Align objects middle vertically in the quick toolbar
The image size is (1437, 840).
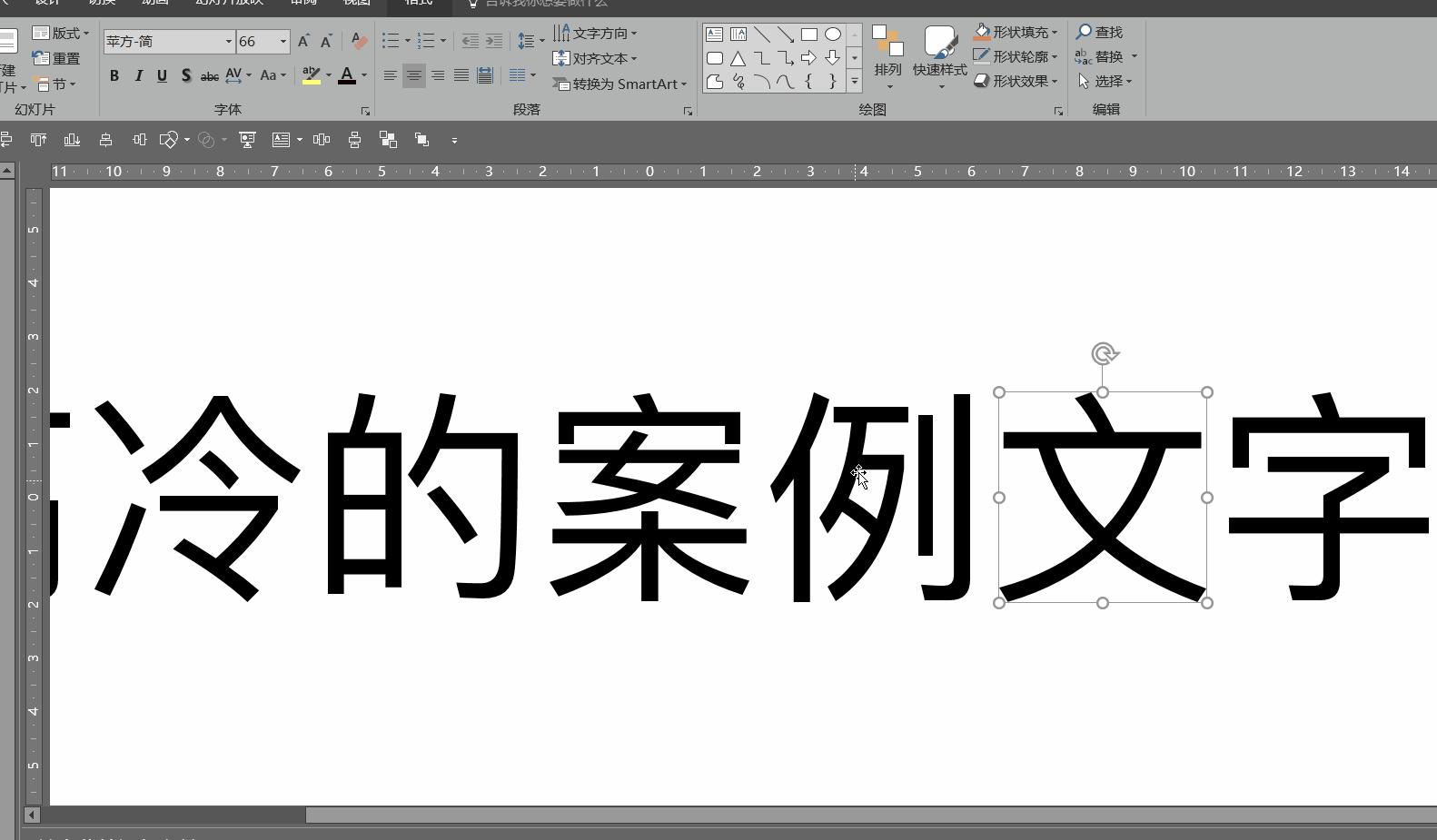(x=139, y=140)
